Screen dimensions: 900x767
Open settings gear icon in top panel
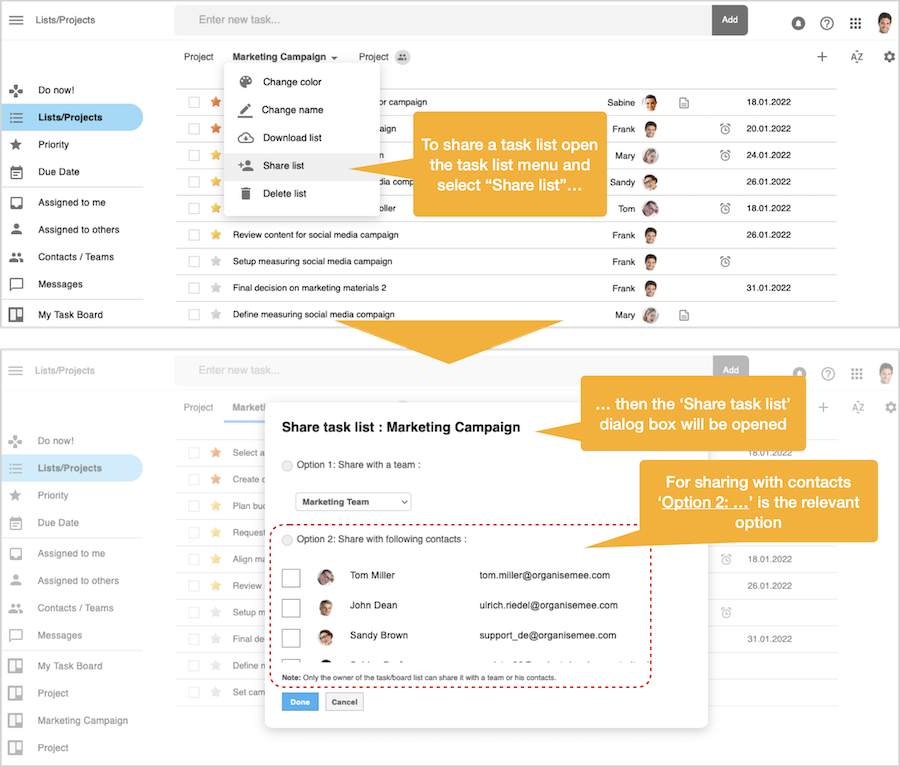pos(889,57)
